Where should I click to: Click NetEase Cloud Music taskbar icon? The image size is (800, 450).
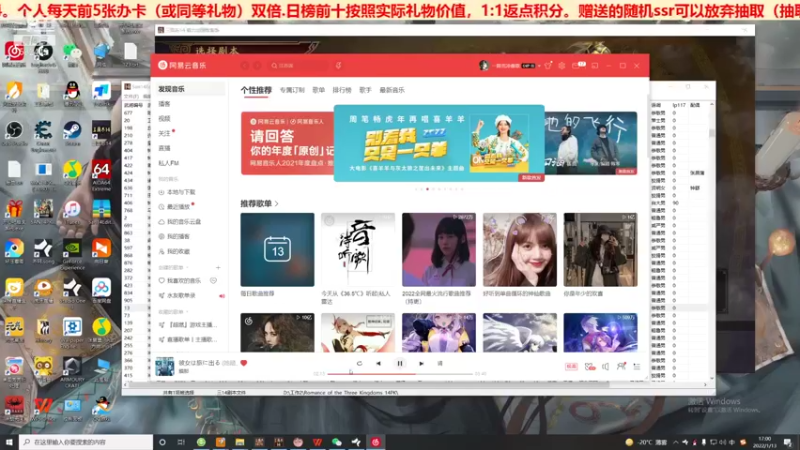[x=376, y=442]
